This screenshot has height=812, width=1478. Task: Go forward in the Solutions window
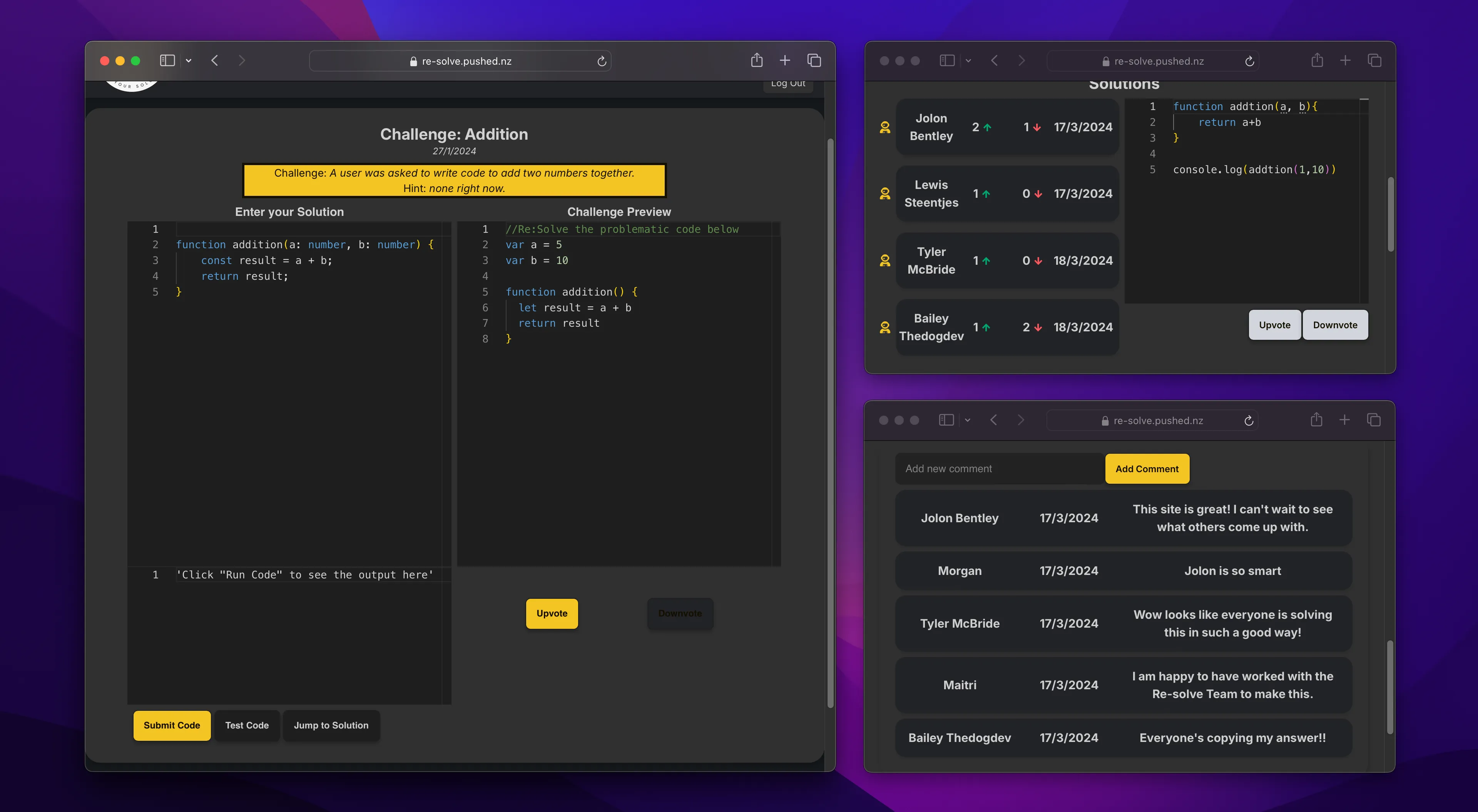coord(1021,60)
